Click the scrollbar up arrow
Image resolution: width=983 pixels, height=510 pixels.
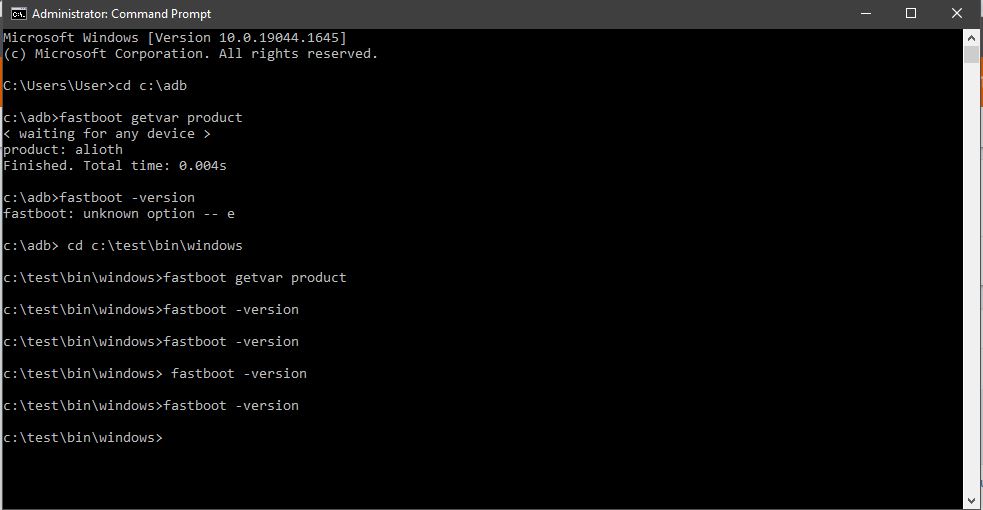[971, 38]
